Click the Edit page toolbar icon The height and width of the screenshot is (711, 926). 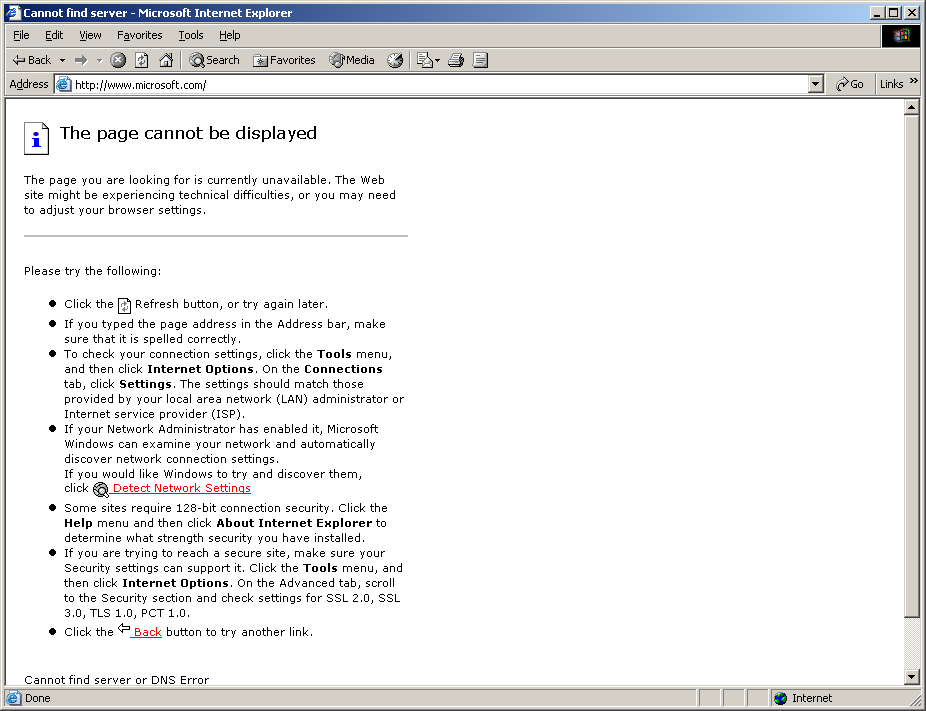click(480, 60)
